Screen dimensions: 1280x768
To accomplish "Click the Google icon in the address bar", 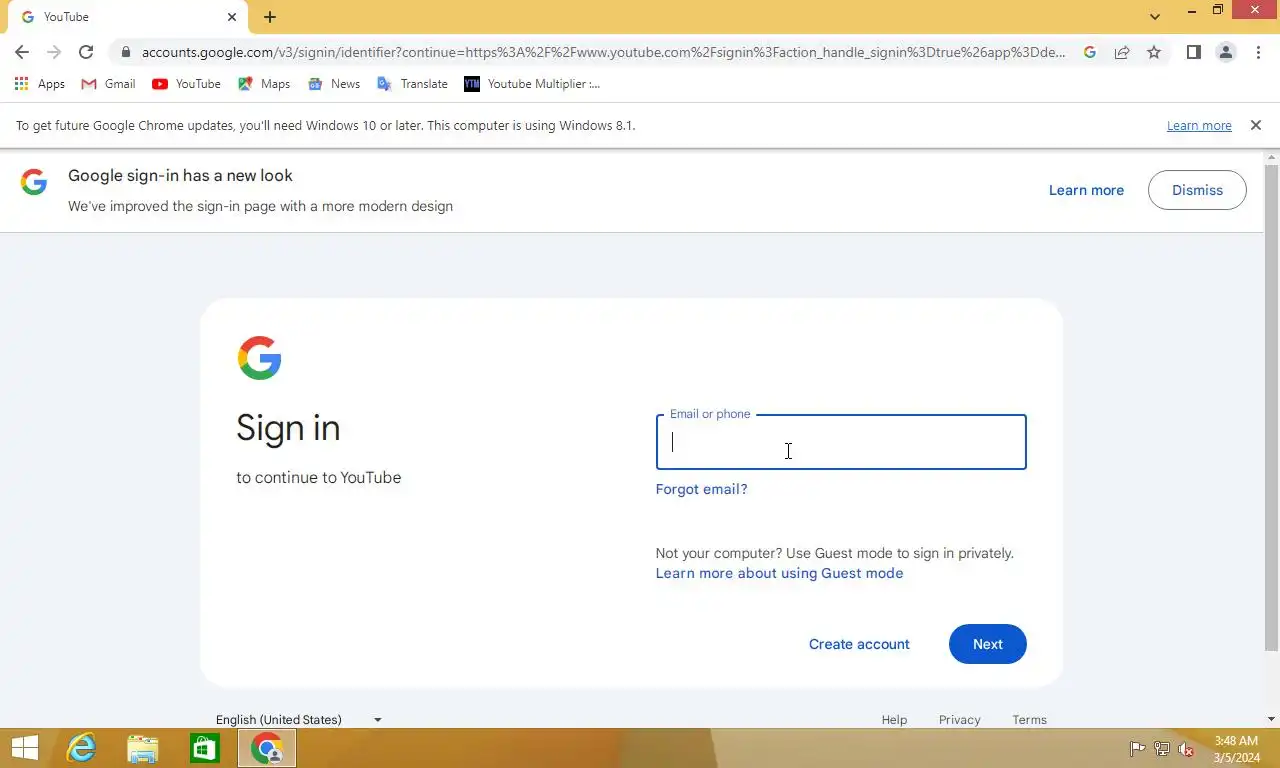I will pos(1090,52).
